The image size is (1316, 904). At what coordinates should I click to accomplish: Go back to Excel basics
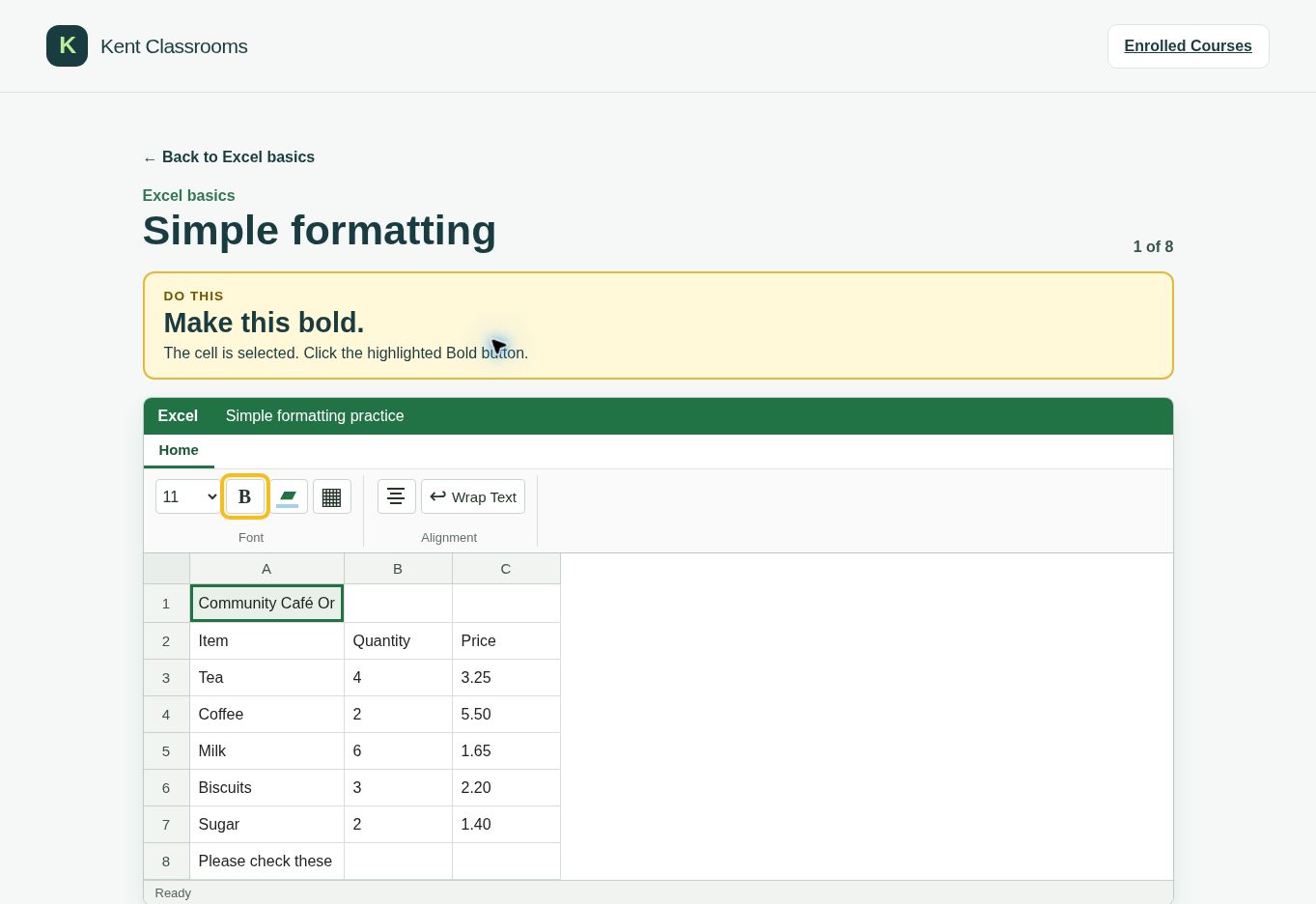(229, 157)
